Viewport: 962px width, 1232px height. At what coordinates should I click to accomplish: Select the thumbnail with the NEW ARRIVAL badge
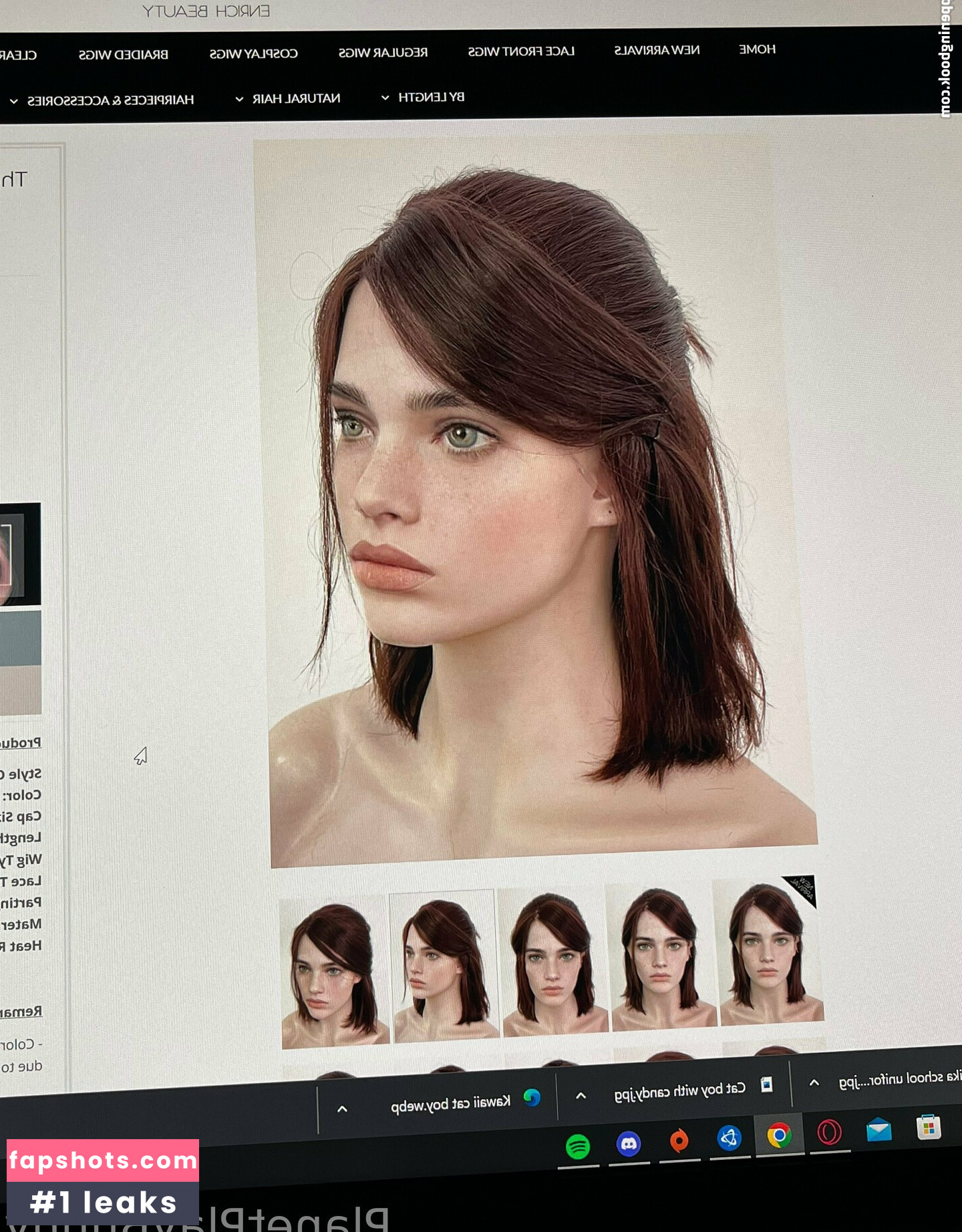pos(769,952)
